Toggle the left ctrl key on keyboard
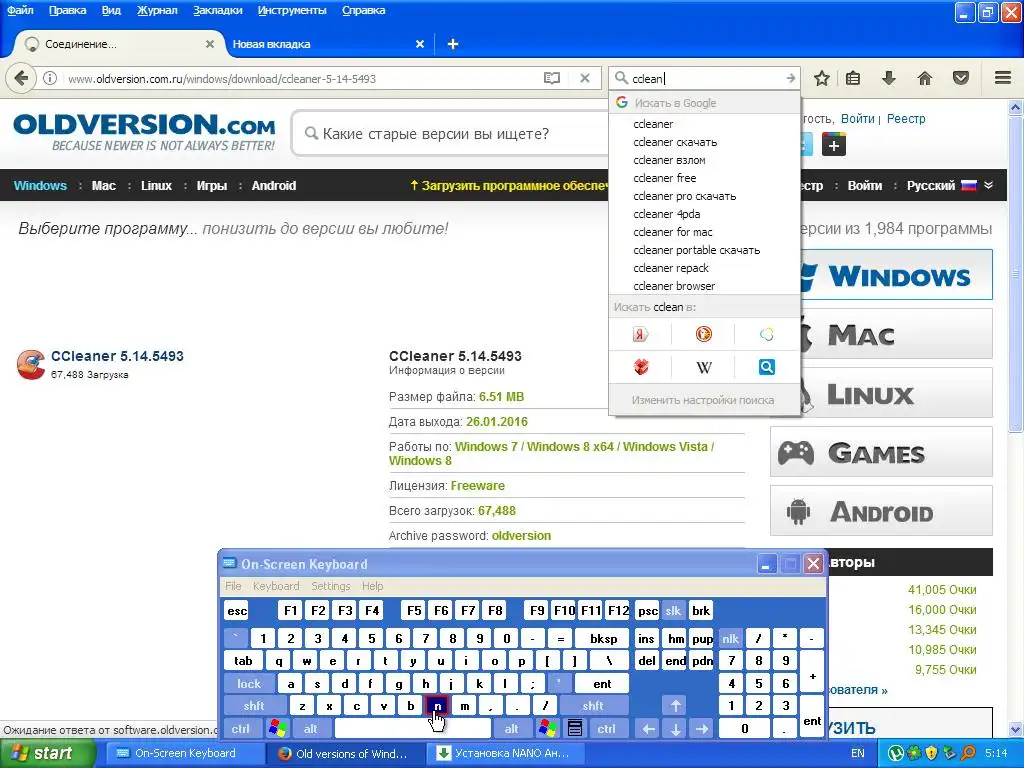The height and width of the screenshot is (768, 1024). (241, 728)
